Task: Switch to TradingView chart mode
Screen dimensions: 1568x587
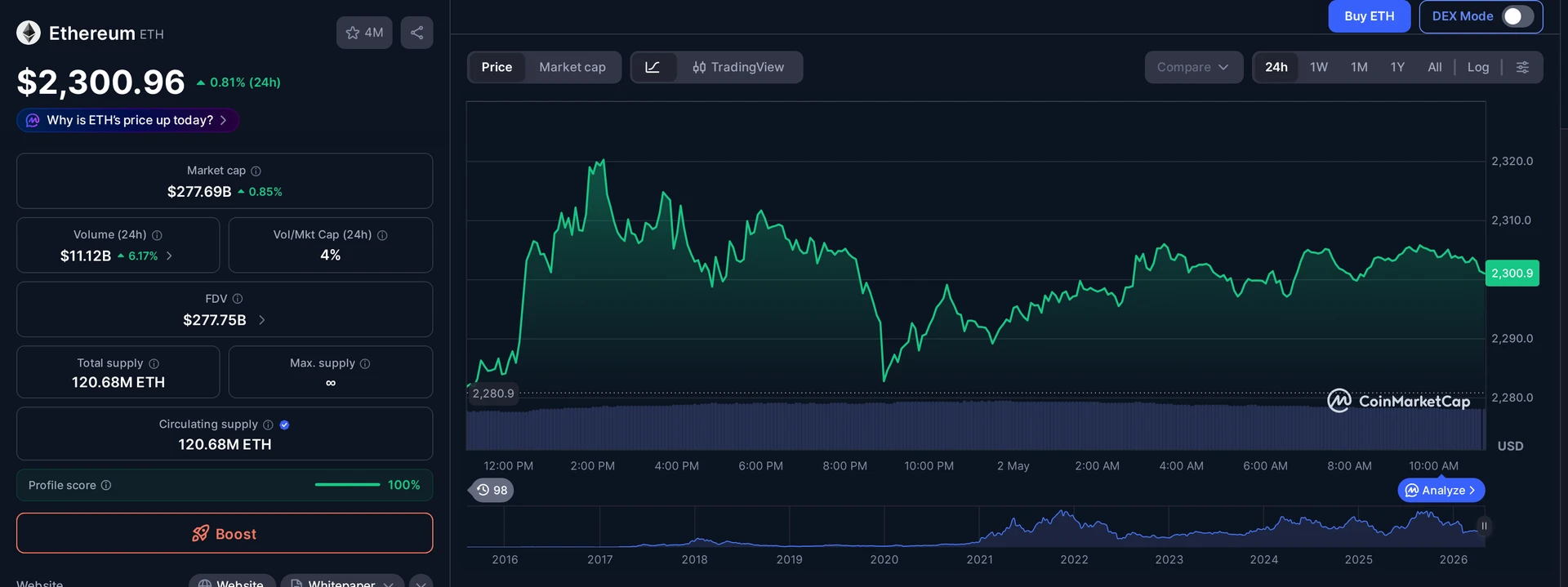Action: point(738,67)
